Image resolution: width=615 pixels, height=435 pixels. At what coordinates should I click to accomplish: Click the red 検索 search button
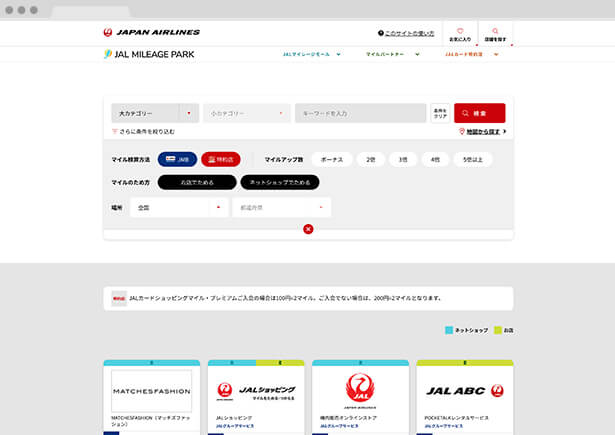(x=479, y=113)
